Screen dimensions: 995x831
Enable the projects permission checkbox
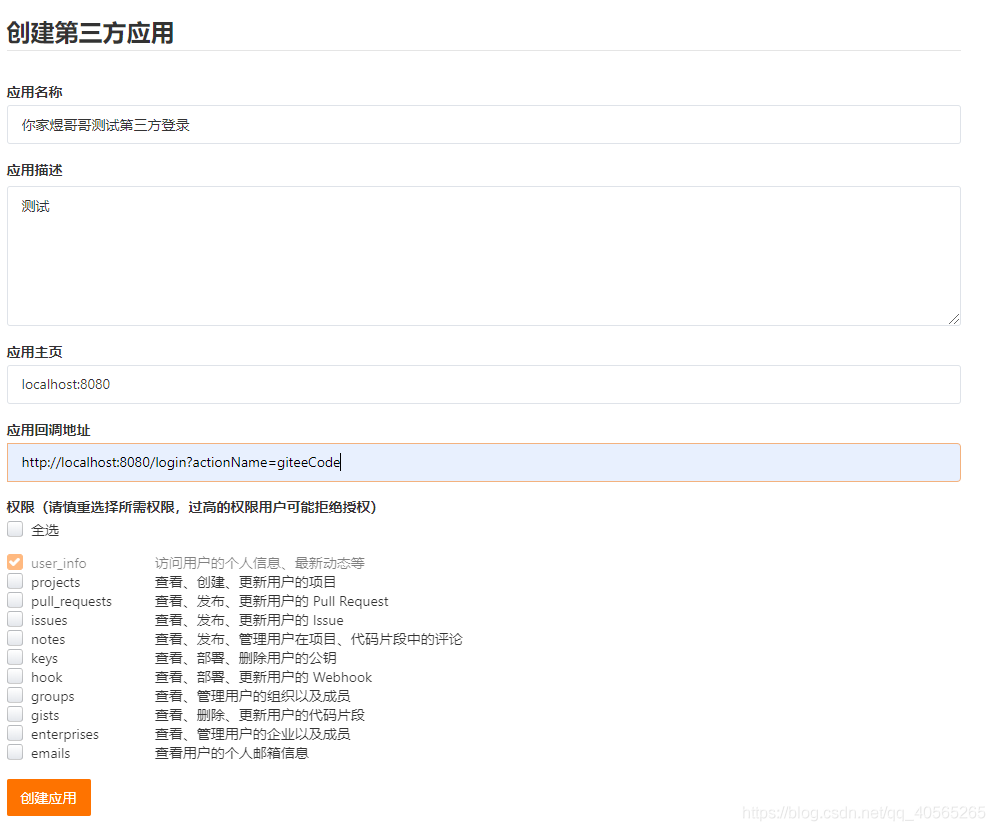tap(15, 581)
